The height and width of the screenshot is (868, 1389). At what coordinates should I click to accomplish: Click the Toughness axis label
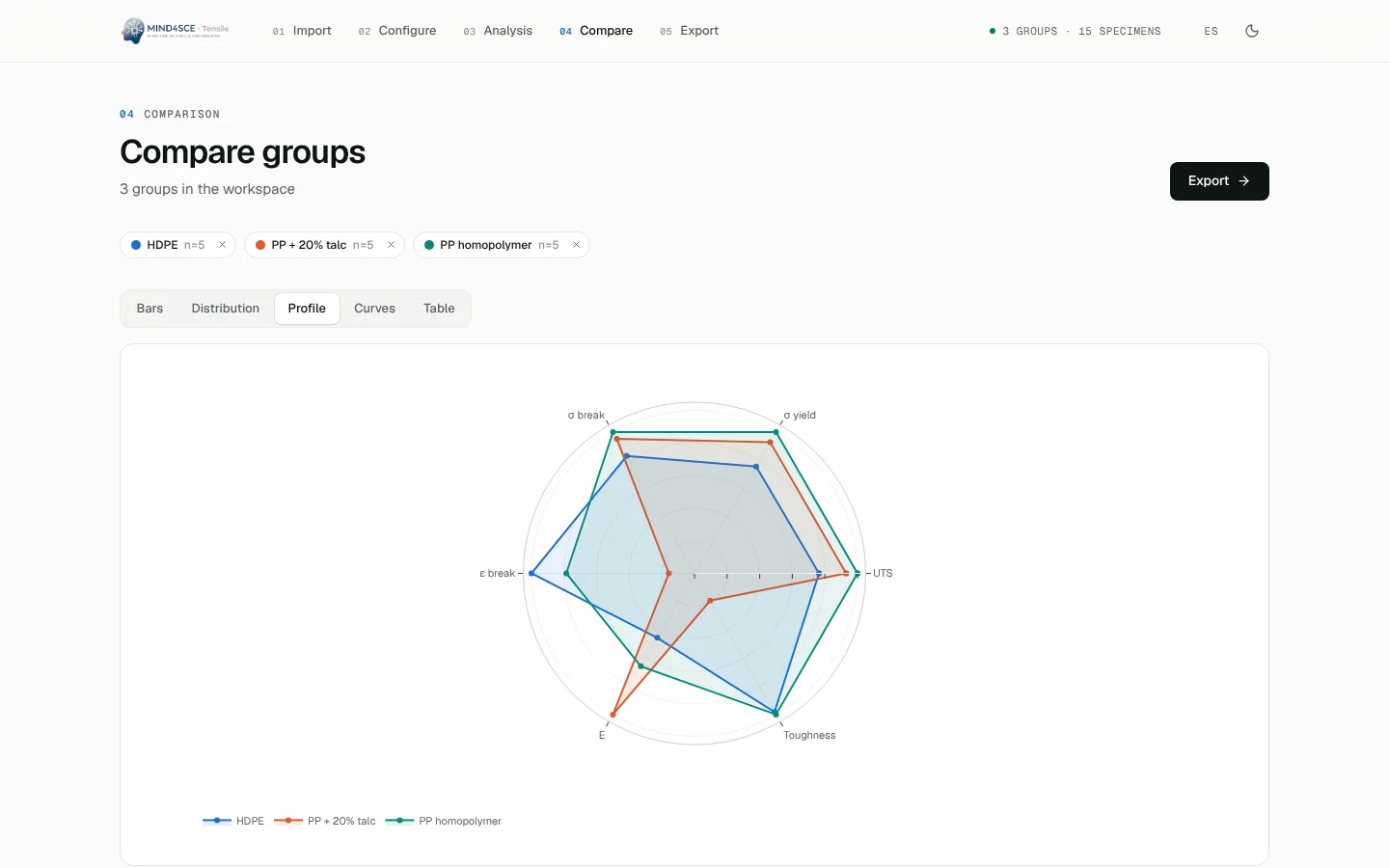(809, 735)
